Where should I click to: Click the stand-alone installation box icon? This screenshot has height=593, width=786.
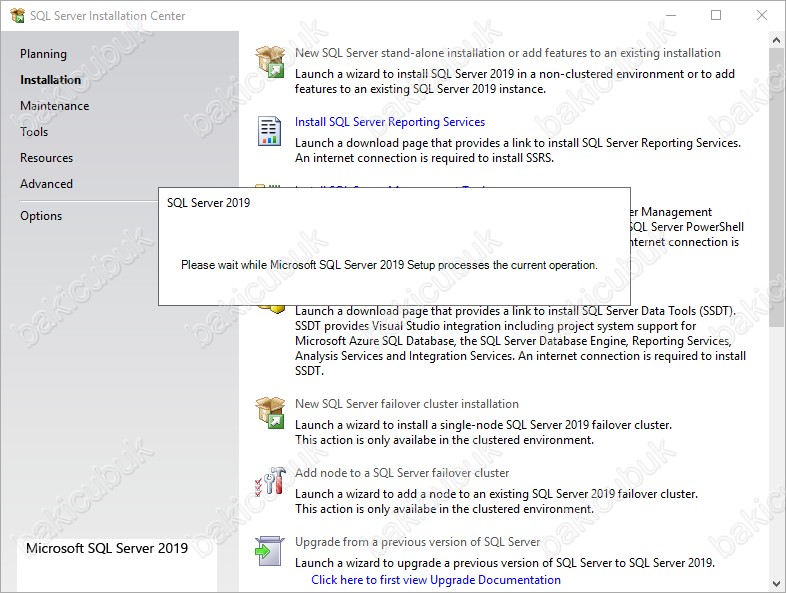click(270, 62)
